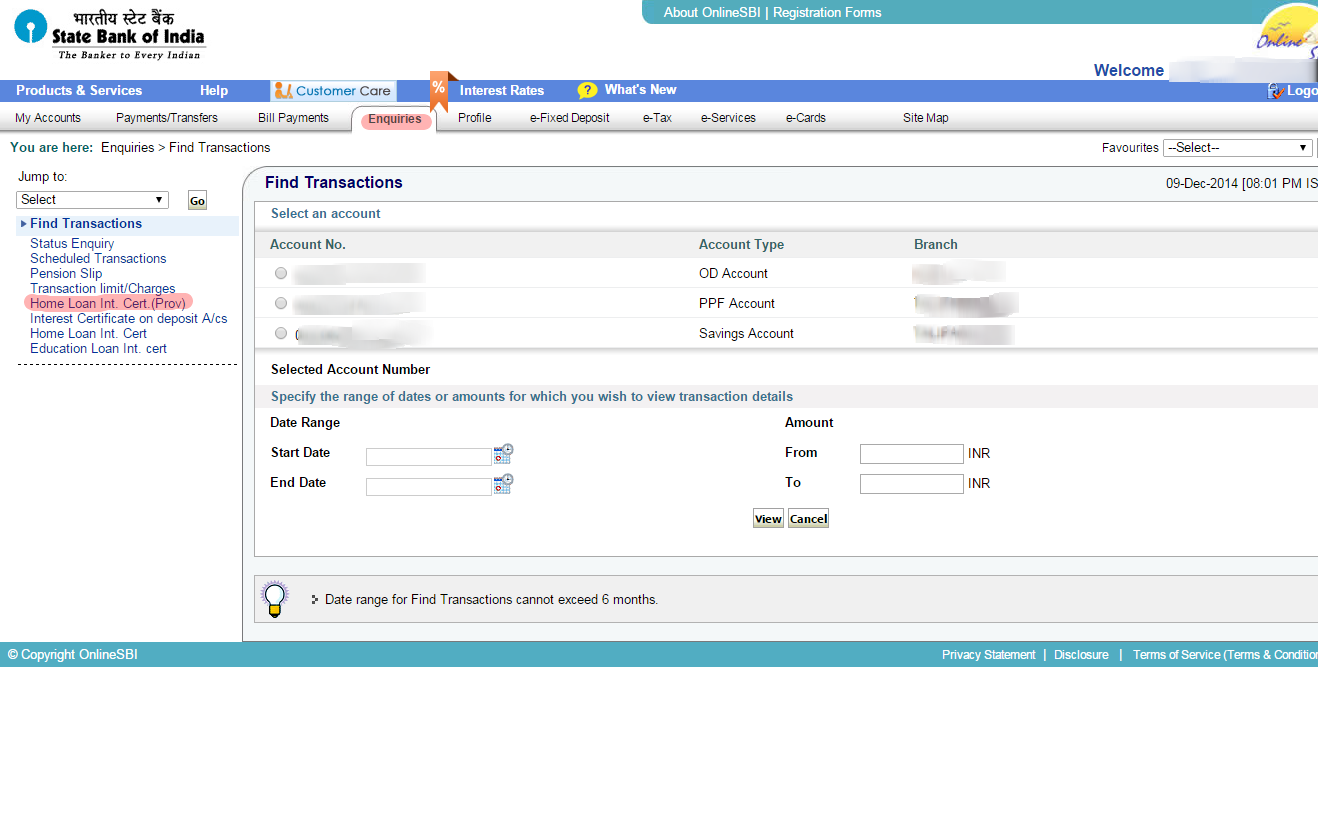Click the Account Type column header
Viewport: 1318px width, 829px height.
(x=741, y=245)
